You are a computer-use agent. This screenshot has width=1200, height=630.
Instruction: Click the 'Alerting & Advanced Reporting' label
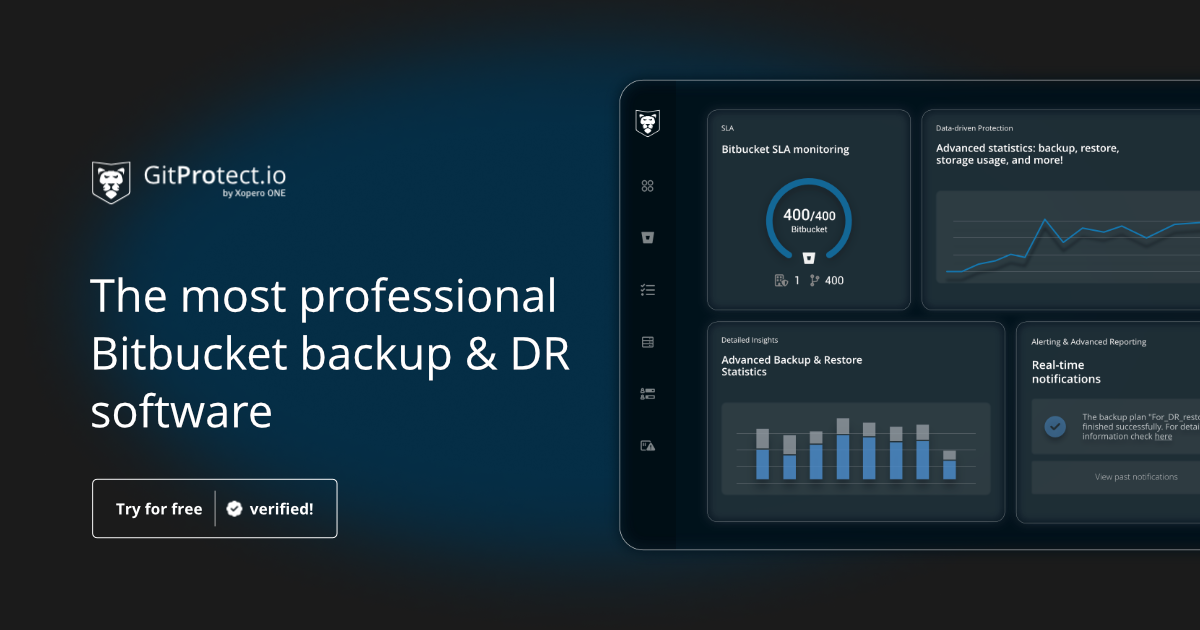click(x=1089, y=342)
